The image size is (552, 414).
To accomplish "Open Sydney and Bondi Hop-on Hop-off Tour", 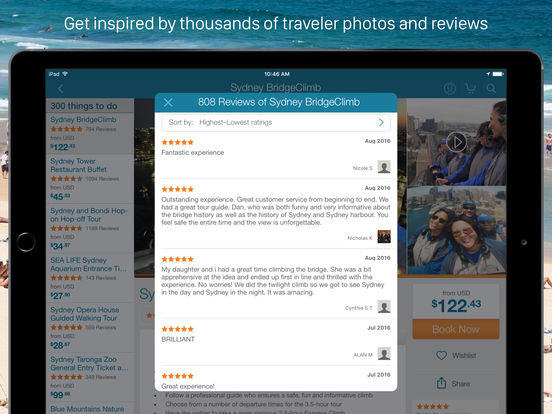I will pyautogui.click(x=90, y=228).
